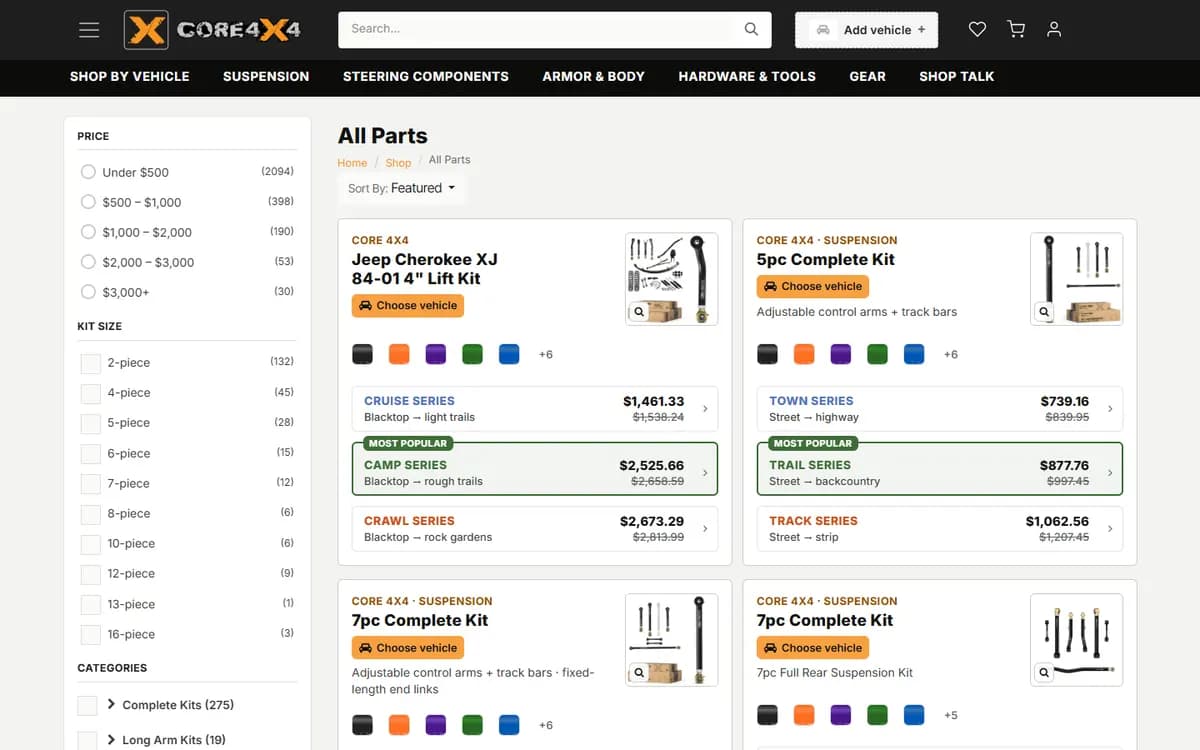Viewport: 1200px width, 750px height.
Task: Focus the Search input field
Action: [x=537, y=29]
